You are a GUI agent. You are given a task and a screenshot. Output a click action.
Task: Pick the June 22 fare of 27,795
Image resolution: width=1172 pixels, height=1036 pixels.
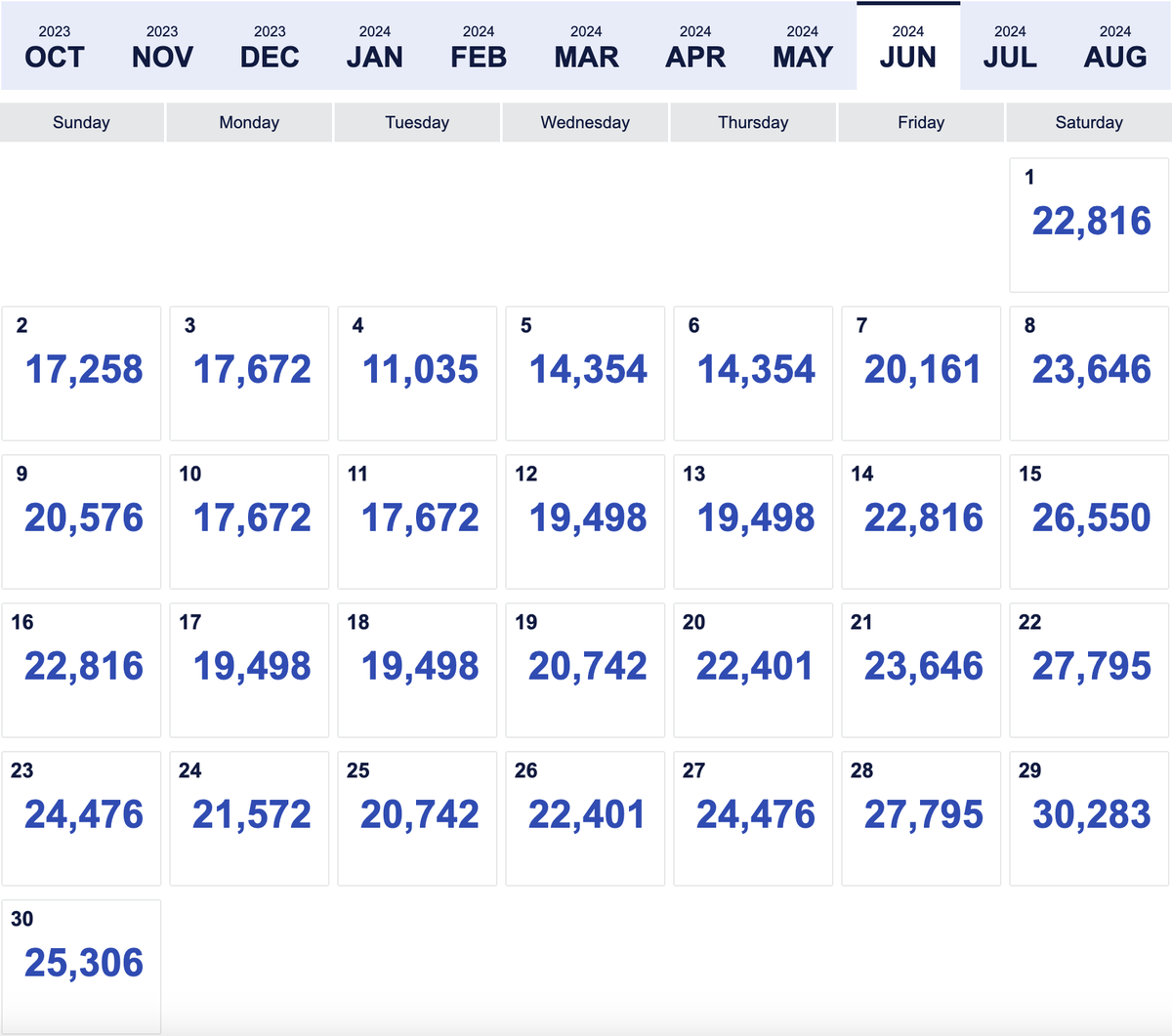[1089, 667]
